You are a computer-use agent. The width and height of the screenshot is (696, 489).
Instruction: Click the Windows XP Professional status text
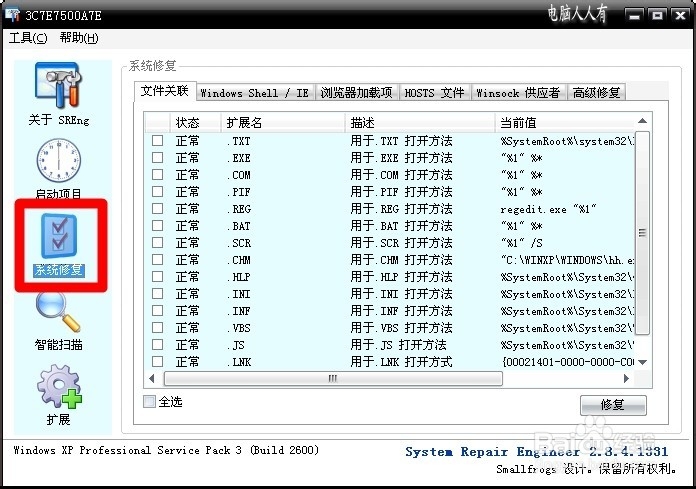tap(166, 450)
